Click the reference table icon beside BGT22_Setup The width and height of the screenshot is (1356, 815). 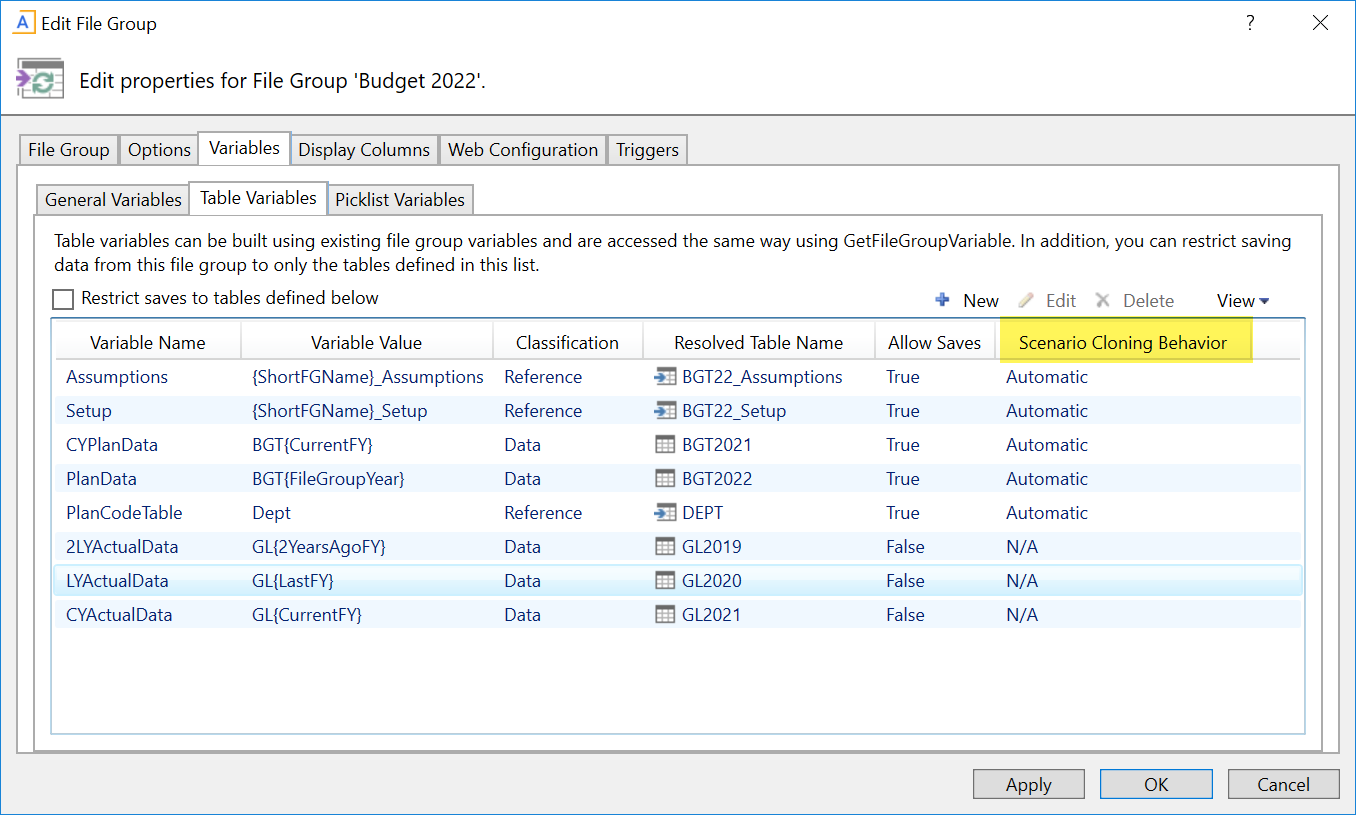pos(665,411)
